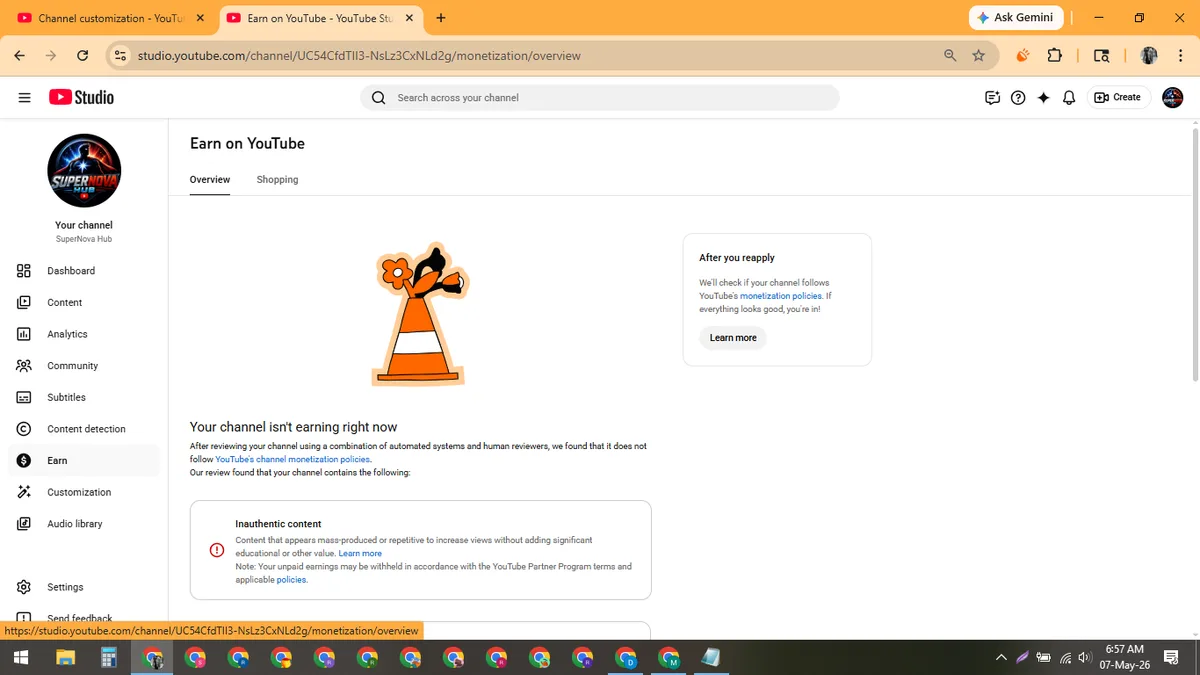Open the send feedback chat icon in header
The image size is (1200, 675).
pos(992,98)
